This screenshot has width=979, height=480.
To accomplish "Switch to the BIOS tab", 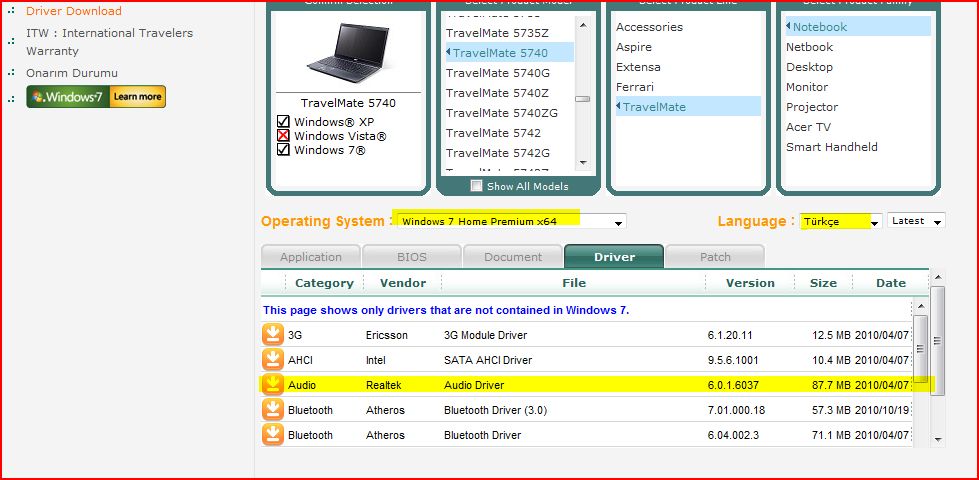I will 411,257.
